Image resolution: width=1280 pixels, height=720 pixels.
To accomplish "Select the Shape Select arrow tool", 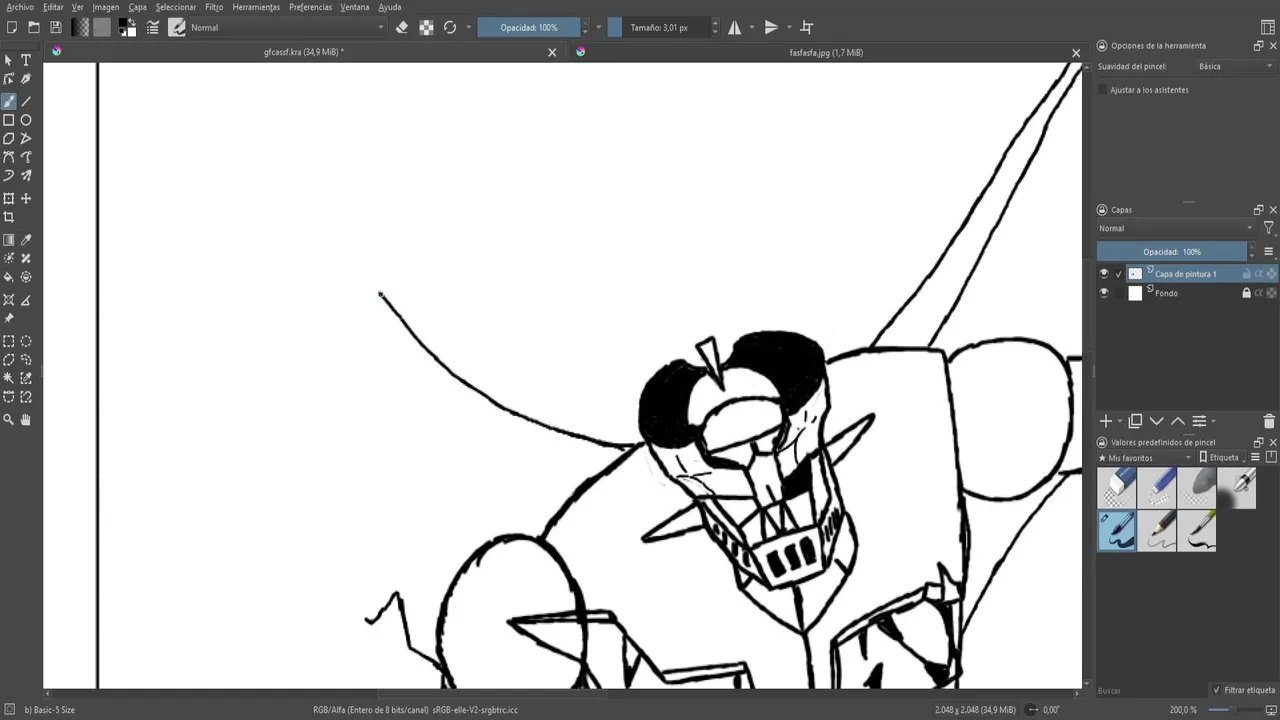I will [9, 60].
